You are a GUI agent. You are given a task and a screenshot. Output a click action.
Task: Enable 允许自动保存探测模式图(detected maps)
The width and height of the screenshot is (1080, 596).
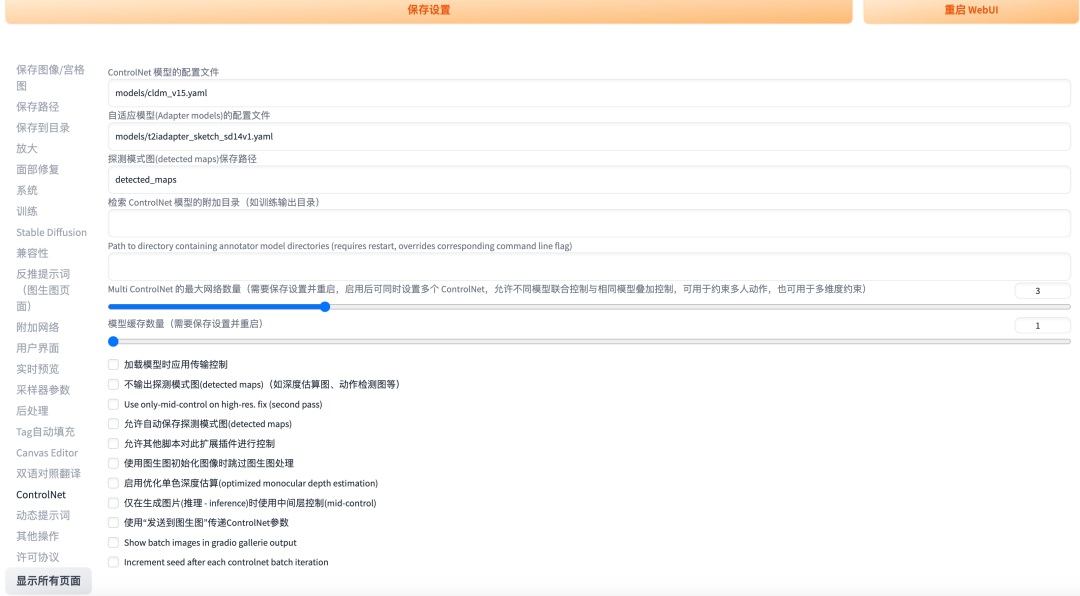click(x=114, y=423)
